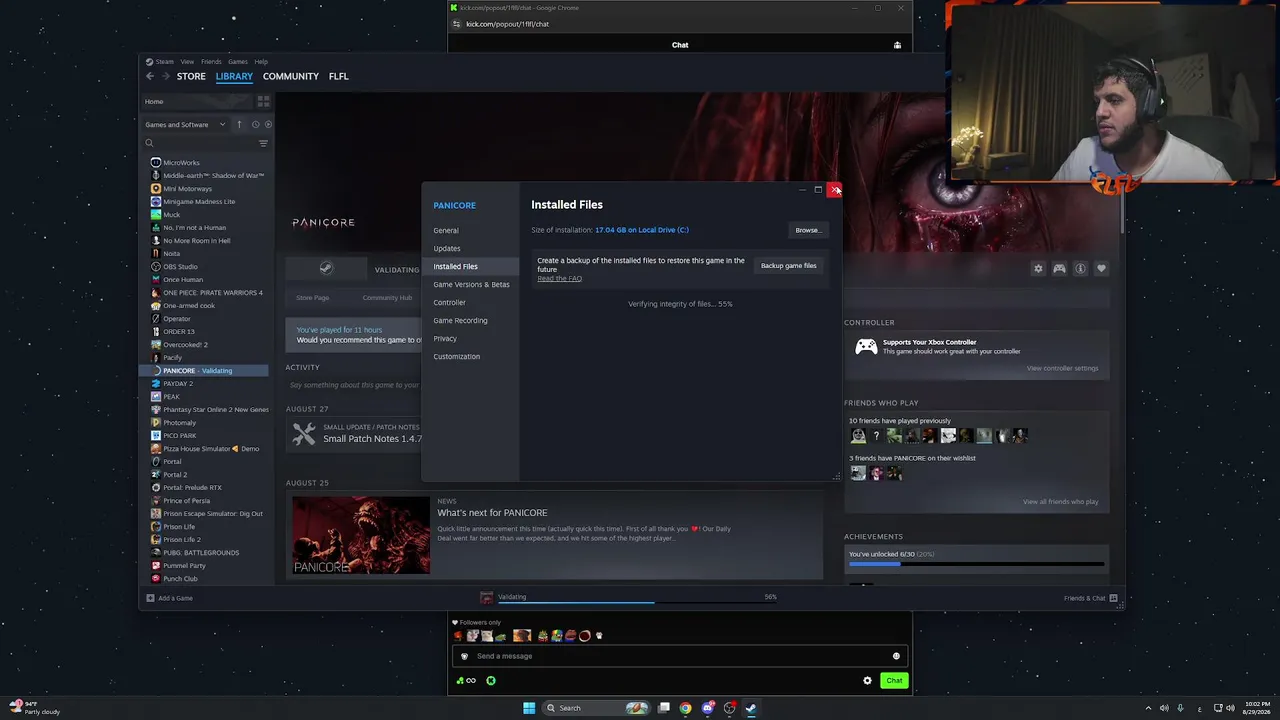Toggle PANICORE favorite heart icon
Image resolution: width=1280 pixels, height=720 pixels.
pyautogui.click(x=1101, y=268)
